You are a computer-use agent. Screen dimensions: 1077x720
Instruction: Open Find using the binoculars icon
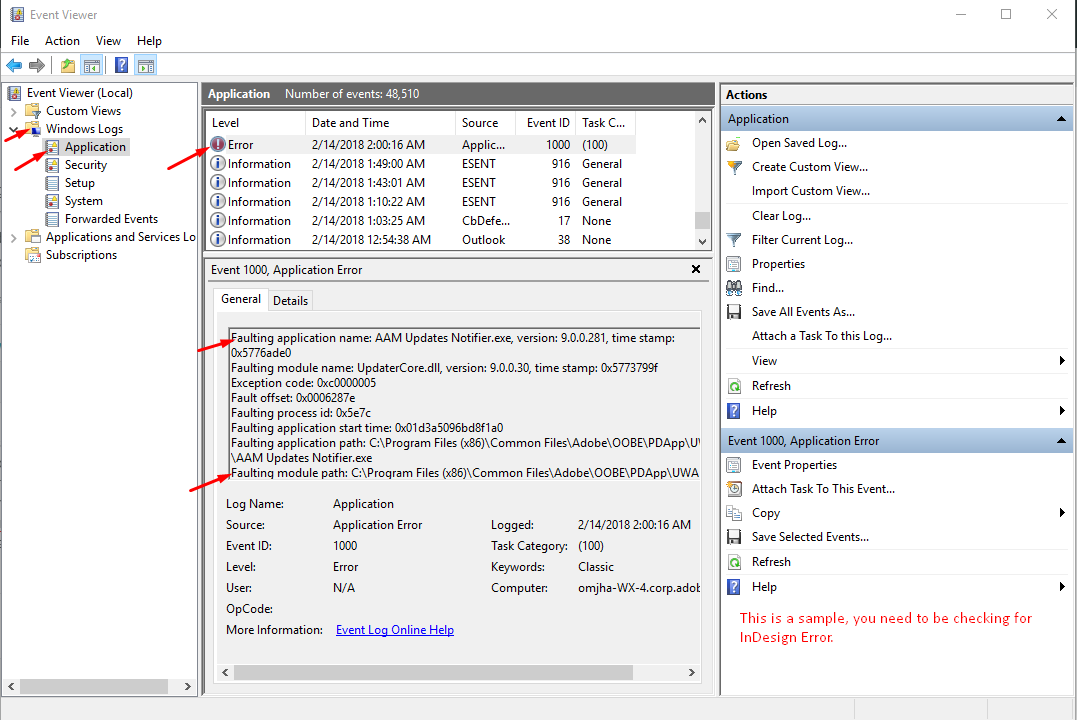coord(733,287)
